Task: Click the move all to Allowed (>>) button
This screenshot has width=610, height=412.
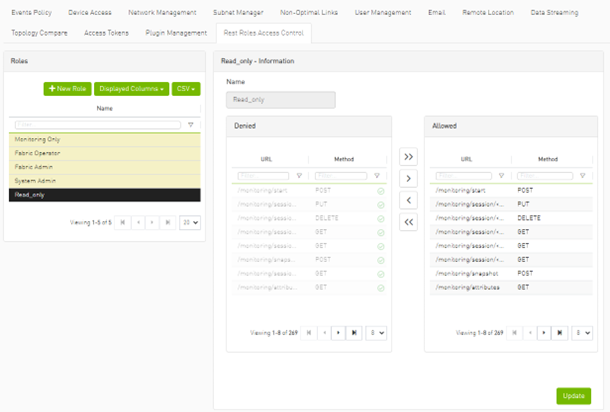Action: [x=408, y=157]
